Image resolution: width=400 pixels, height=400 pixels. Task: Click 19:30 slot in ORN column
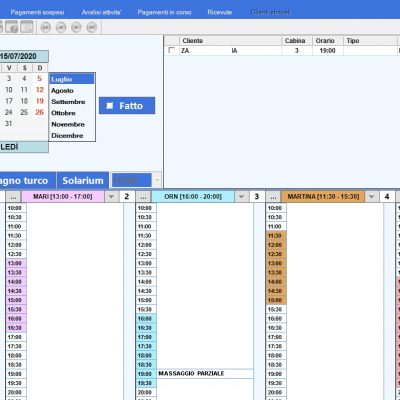[x=146, y=383]
